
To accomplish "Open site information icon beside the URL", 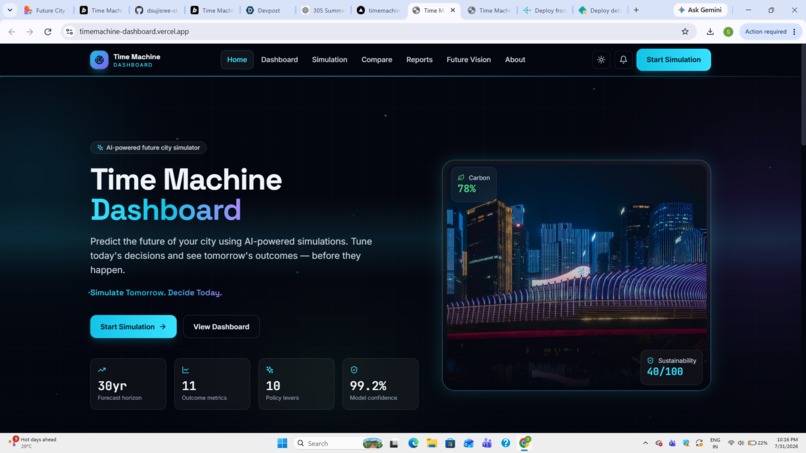I will tap(69, 32).
